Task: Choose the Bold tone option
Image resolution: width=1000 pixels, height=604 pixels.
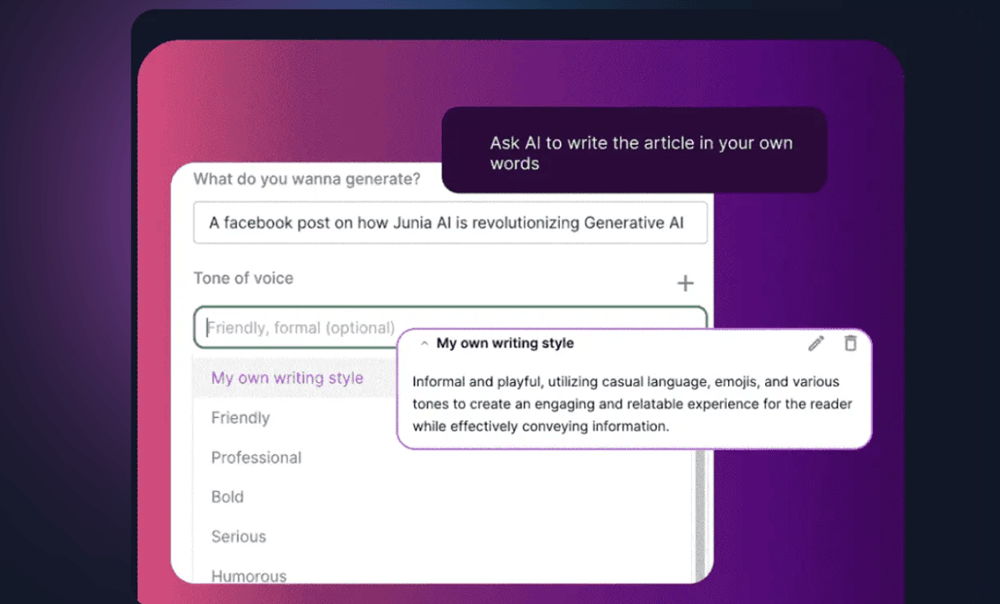Action: [x=228, y=497]
